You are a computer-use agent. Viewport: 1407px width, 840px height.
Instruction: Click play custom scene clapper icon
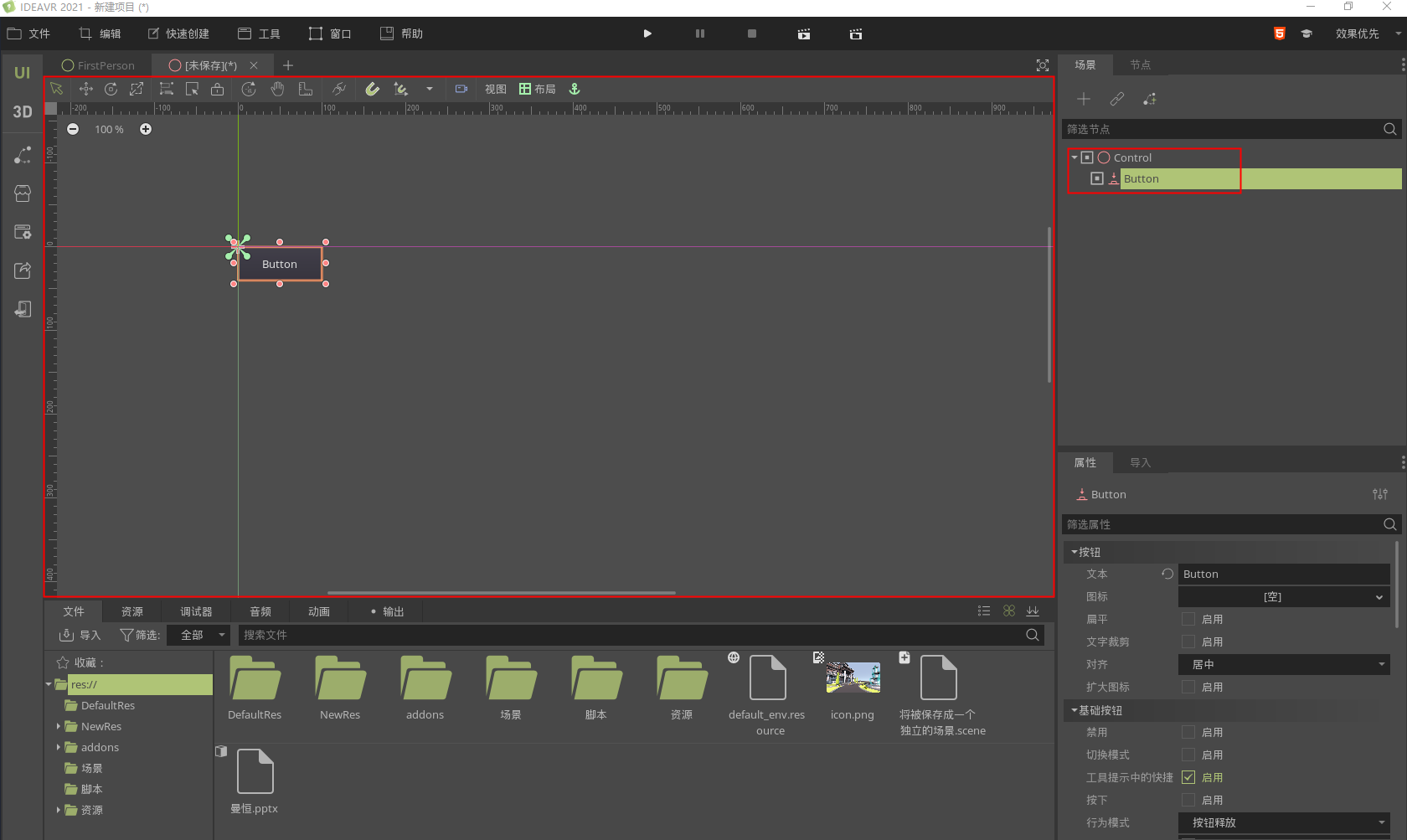click(x=856, y=33)
